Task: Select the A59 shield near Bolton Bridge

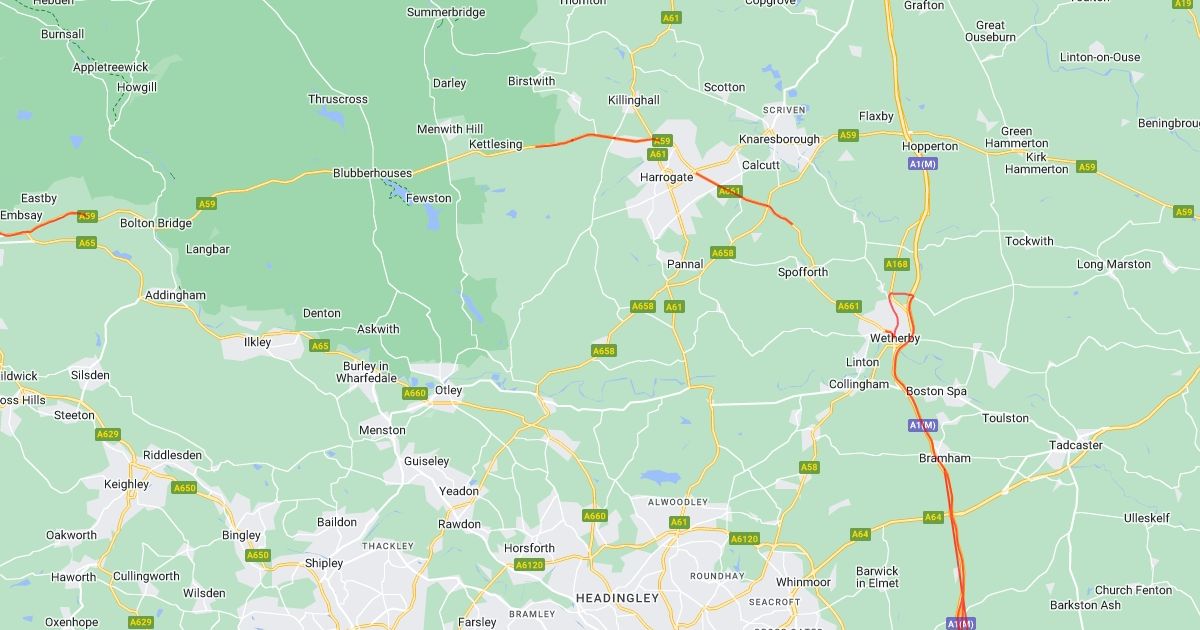Action: coord(206,204)
